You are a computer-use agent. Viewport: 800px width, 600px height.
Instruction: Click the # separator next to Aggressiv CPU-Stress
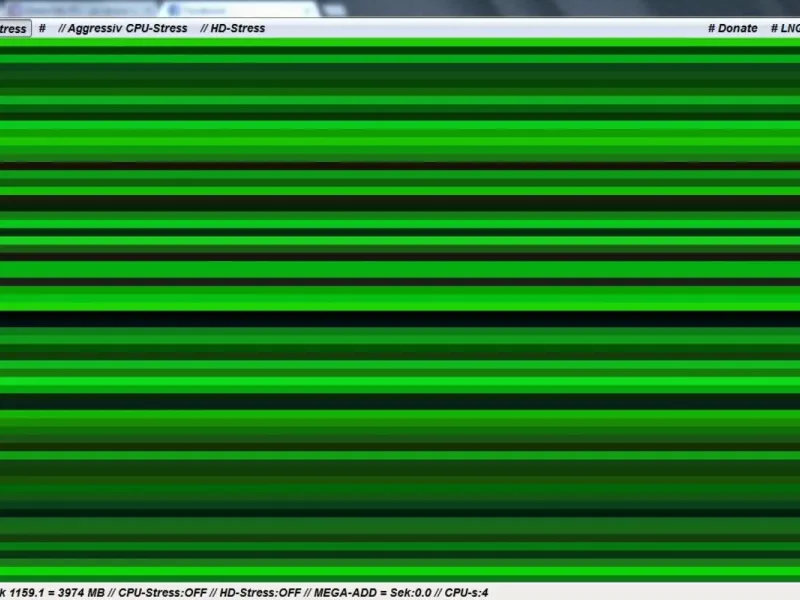click(x=42, y=29)
